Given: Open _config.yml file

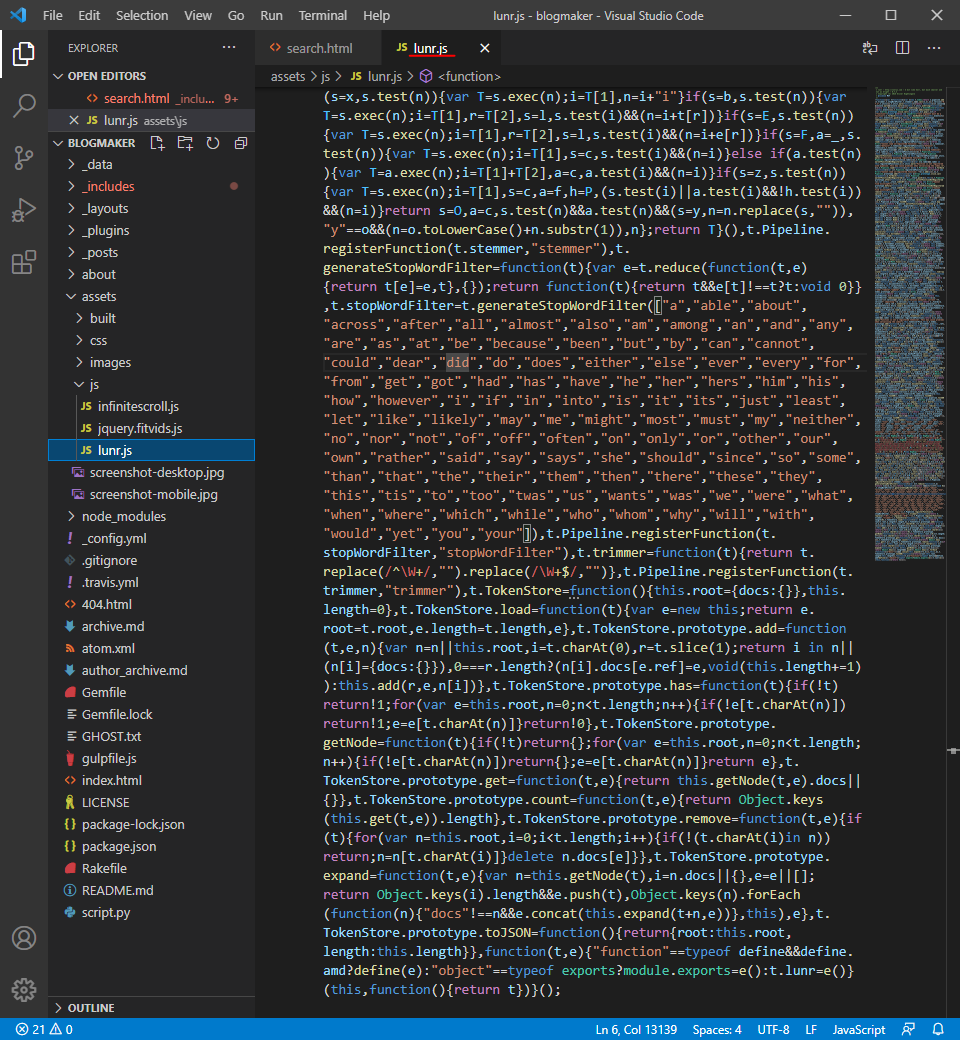Looking at the screenshot, I should click(x=151, y=538).
